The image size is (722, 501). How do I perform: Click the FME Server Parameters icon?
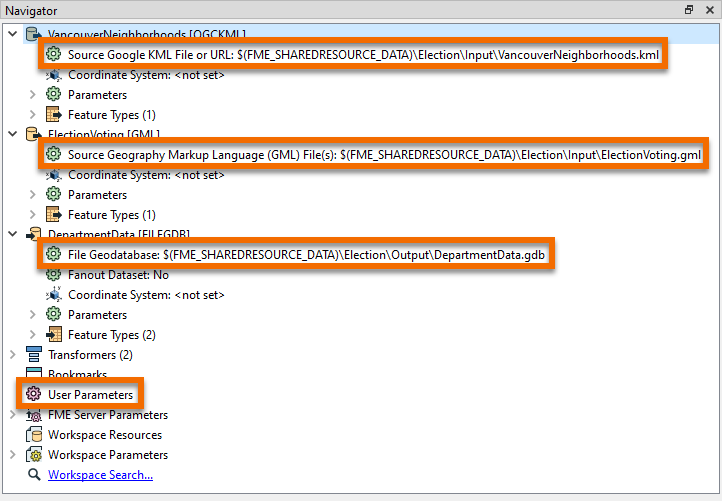point(34,415)
